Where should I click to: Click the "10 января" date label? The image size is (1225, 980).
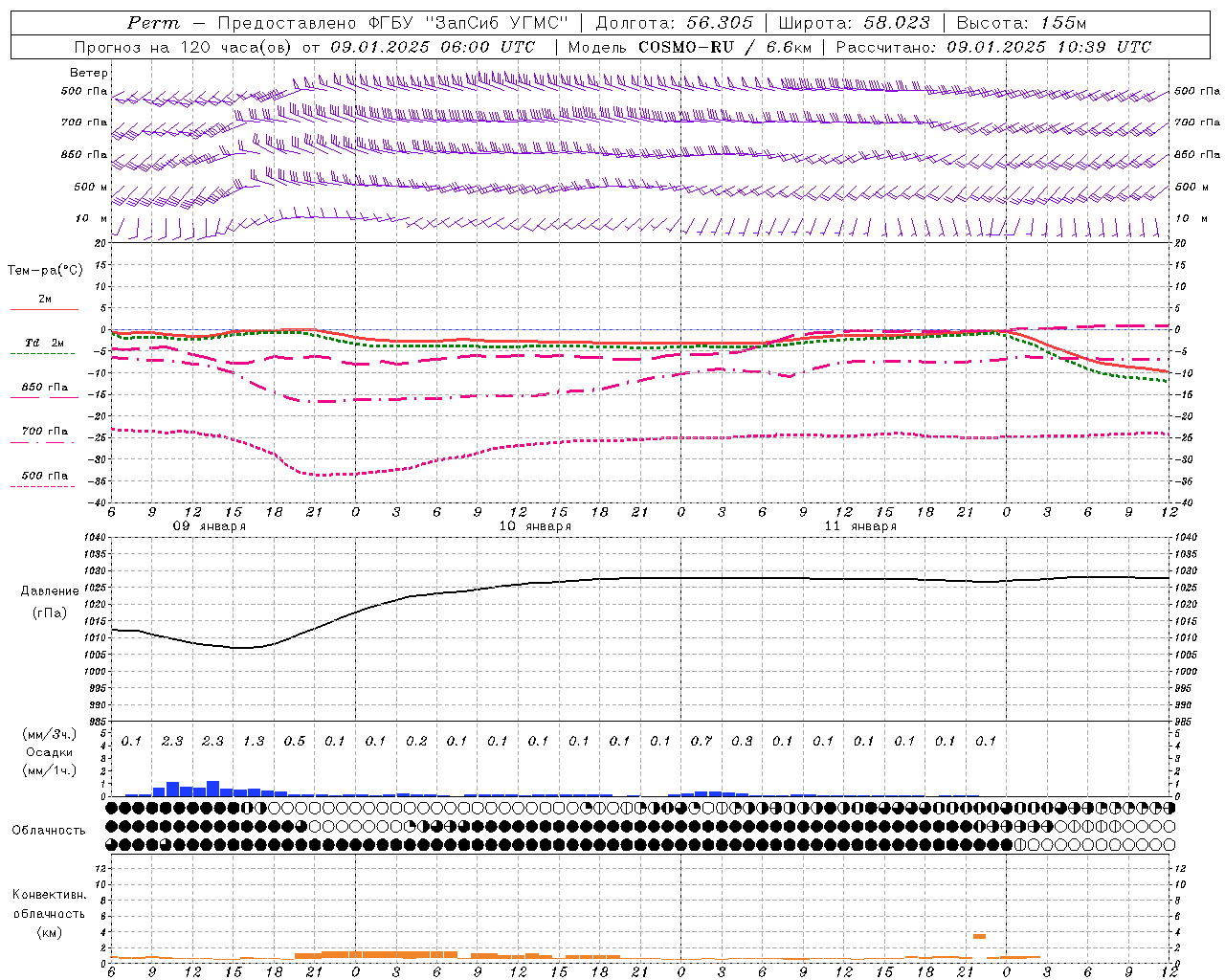(x=535, y=526)
